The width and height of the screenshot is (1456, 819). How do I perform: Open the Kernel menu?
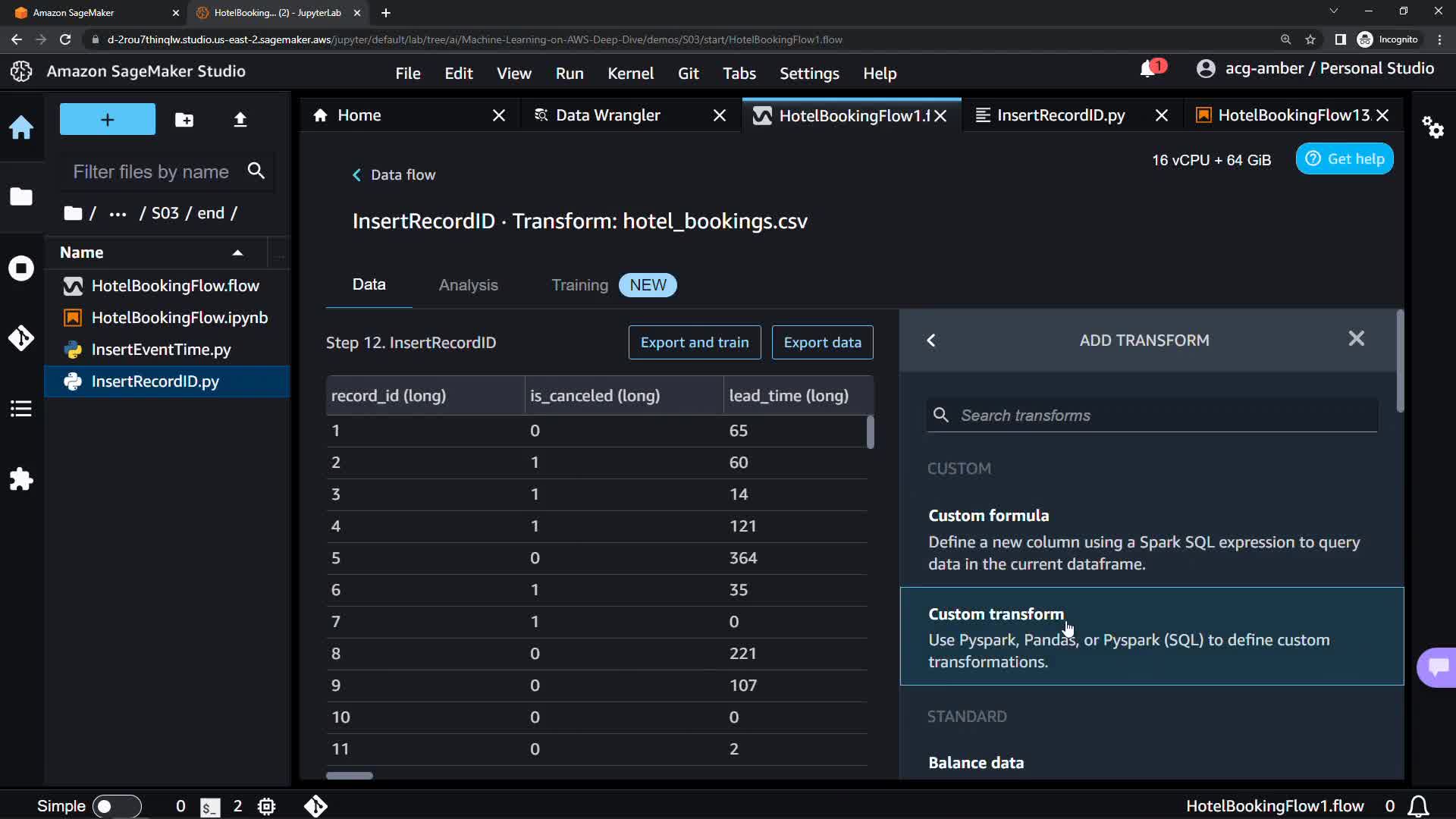[630, 74]
